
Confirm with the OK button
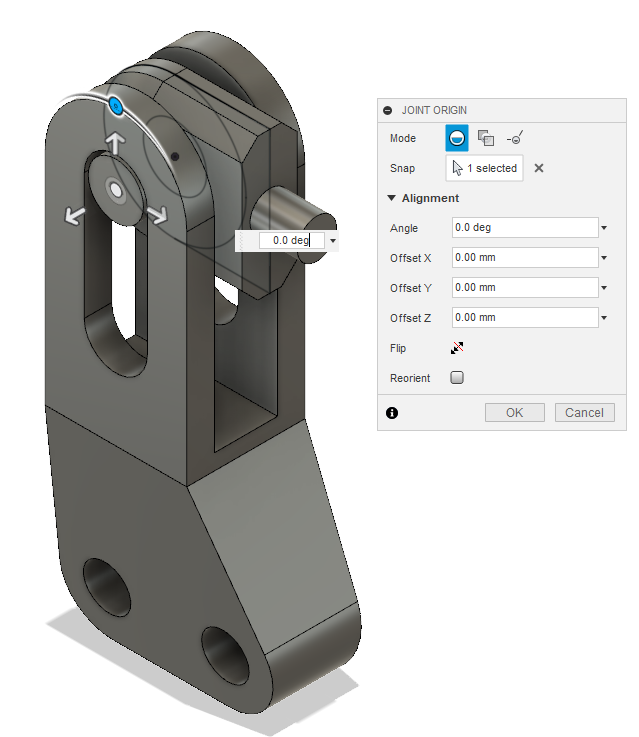514,412
